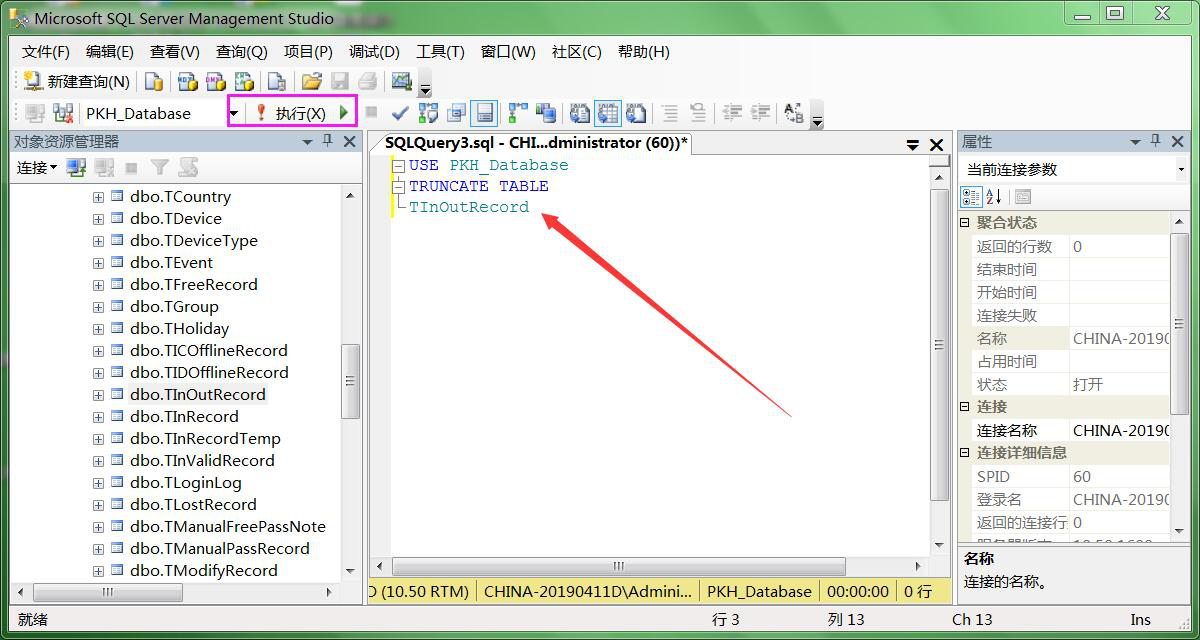Toggle auto-hide pin on Object Explorer panel
1200x640 pixels.
tap(328, 142)
